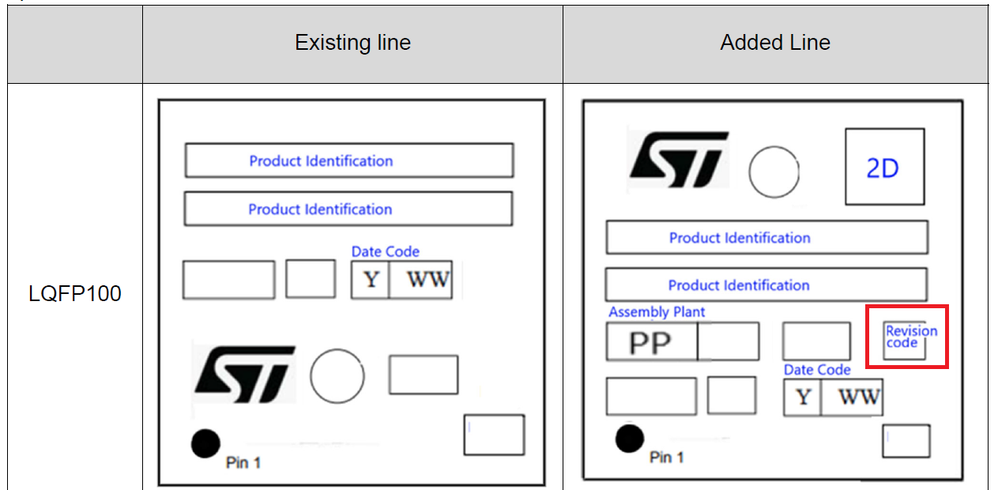The width and height of the screenshot is (998, 490).
Task: Click the black Pin 1 dot in the Existing line diagram
Action: point(206,444)
